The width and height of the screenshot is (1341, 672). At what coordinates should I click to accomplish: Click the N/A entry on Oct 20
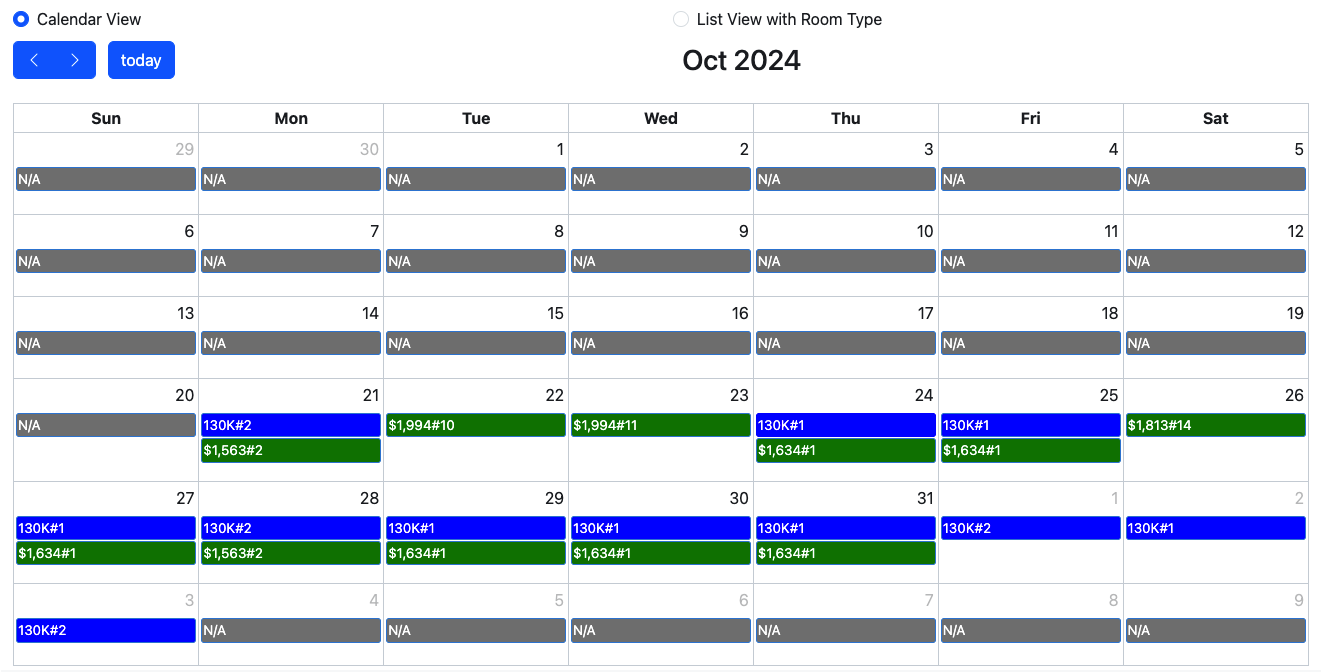pyautogui.click(x=106, y=425)
